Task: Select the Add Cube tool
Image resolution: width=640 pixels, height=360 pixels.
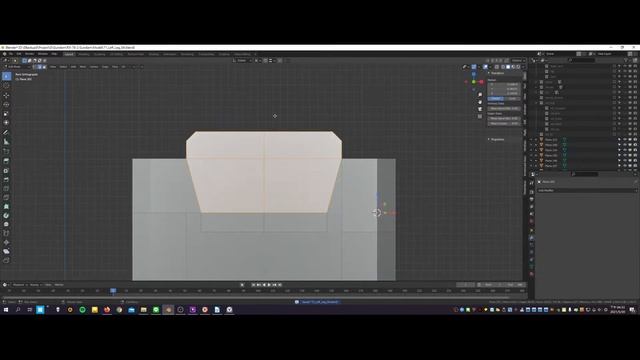Action: 7,151
